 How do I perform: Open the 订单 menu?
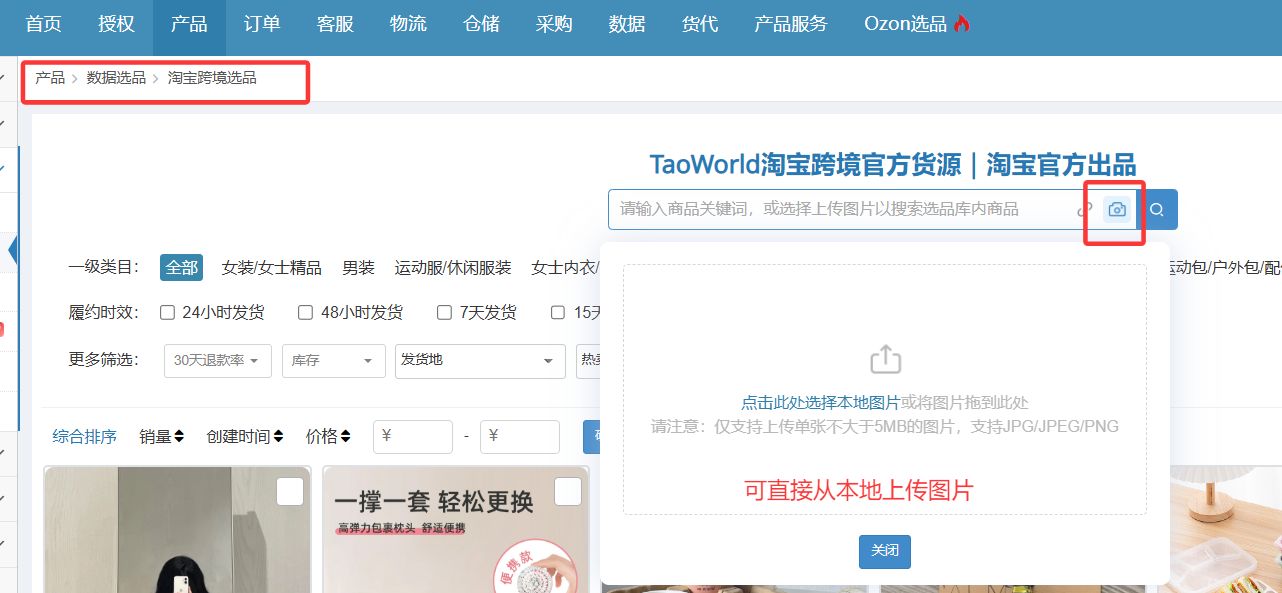262,25
